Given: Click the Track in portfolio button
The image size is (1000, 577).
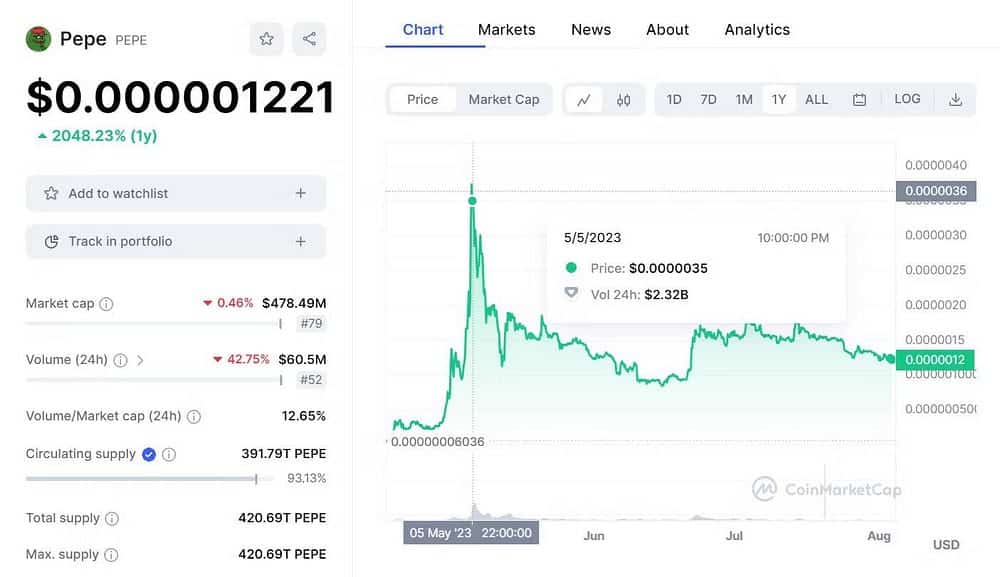Looking at the screenshot, I should click(175, 241).
